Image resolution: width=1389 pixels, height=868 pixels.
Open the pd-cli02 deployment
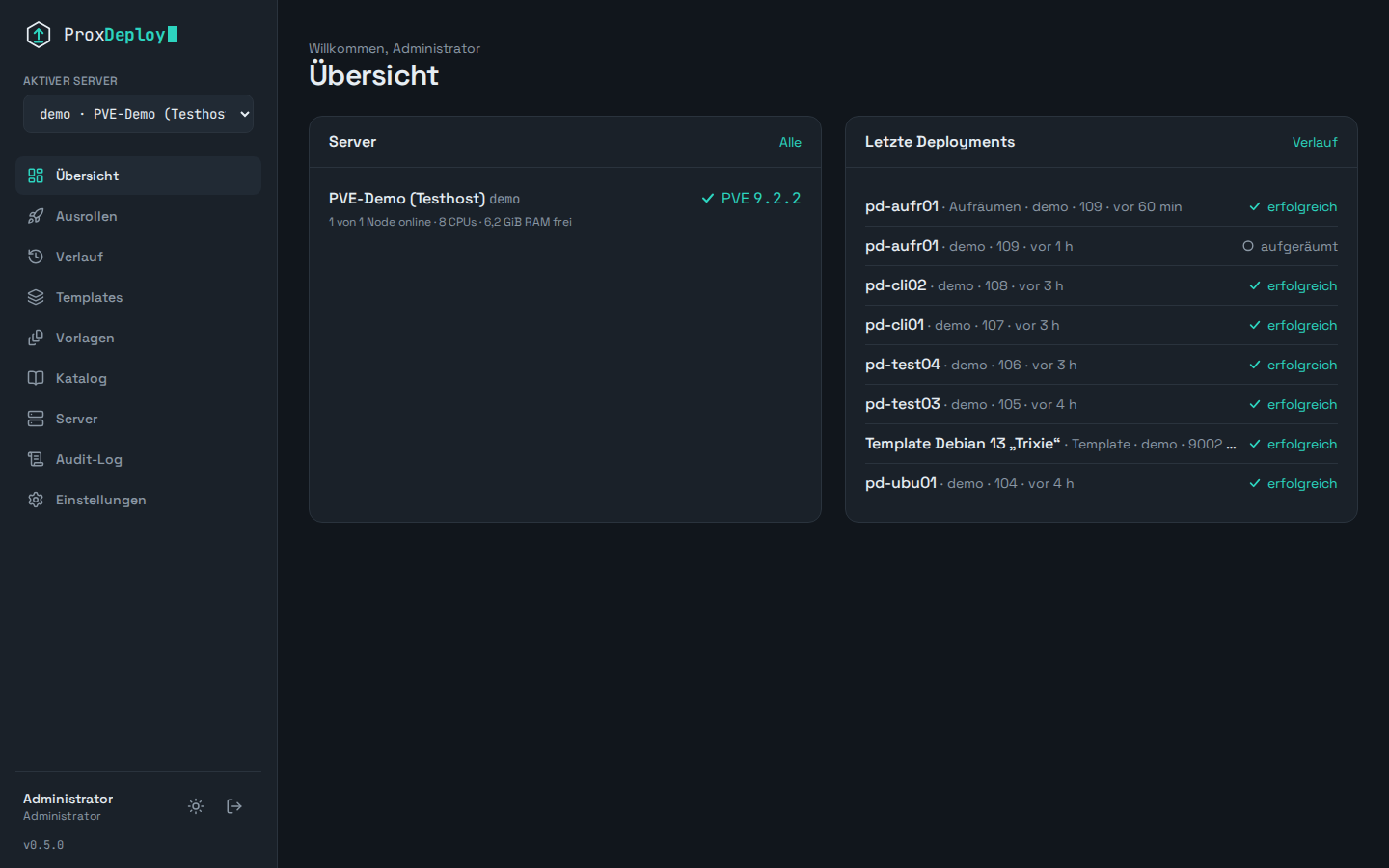[x=1102, y=285]
